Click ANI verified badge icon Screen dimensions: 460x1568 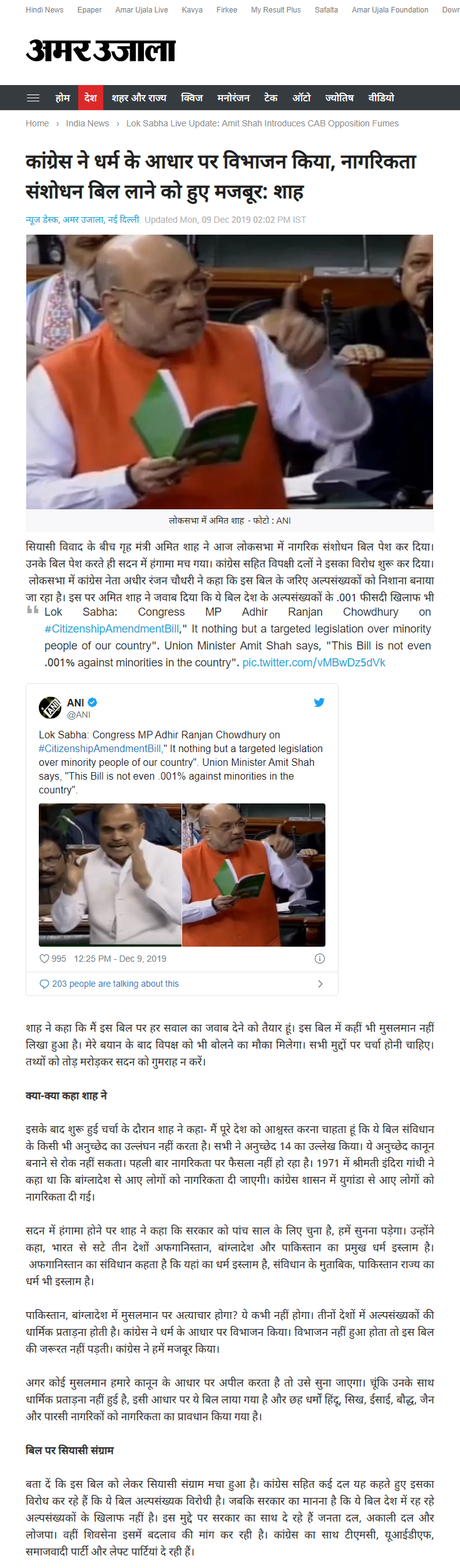pyautogui.click(x=93, y=702)
